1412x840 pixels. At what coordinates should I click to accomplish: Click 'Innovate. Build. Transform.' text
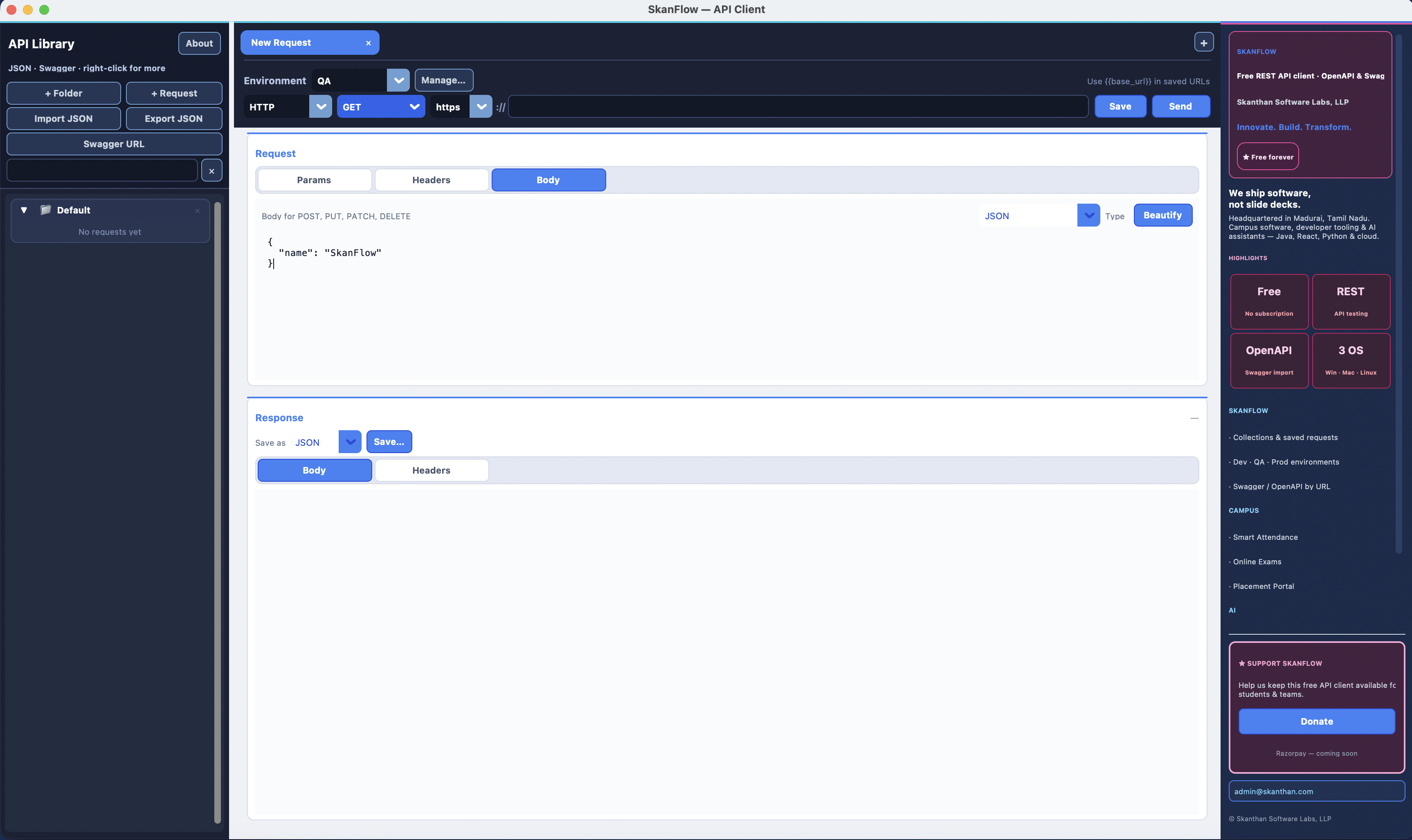pyautogui.click(x=1294, y=127)
